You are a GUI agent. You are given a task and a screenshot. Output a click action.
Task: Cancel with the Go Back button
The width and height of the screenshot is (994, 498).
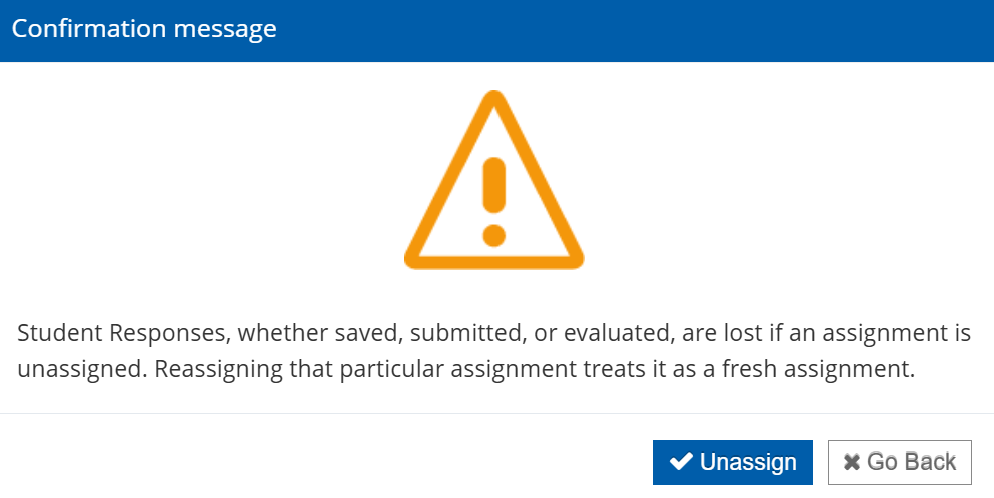[x=899, y=462]
